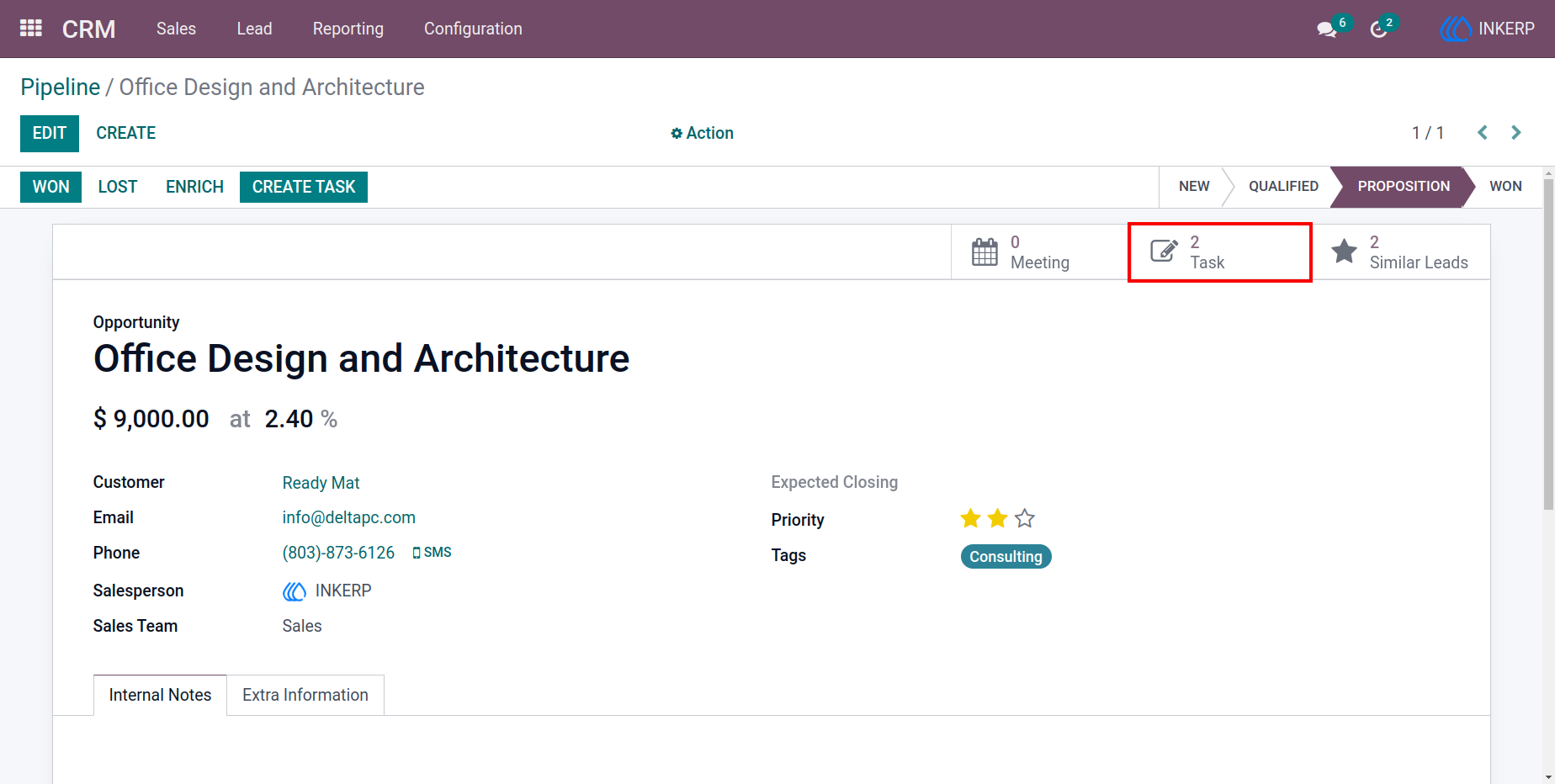
Task: Click the $ 9,000.00 expected revenue
Action: [151, 419]
